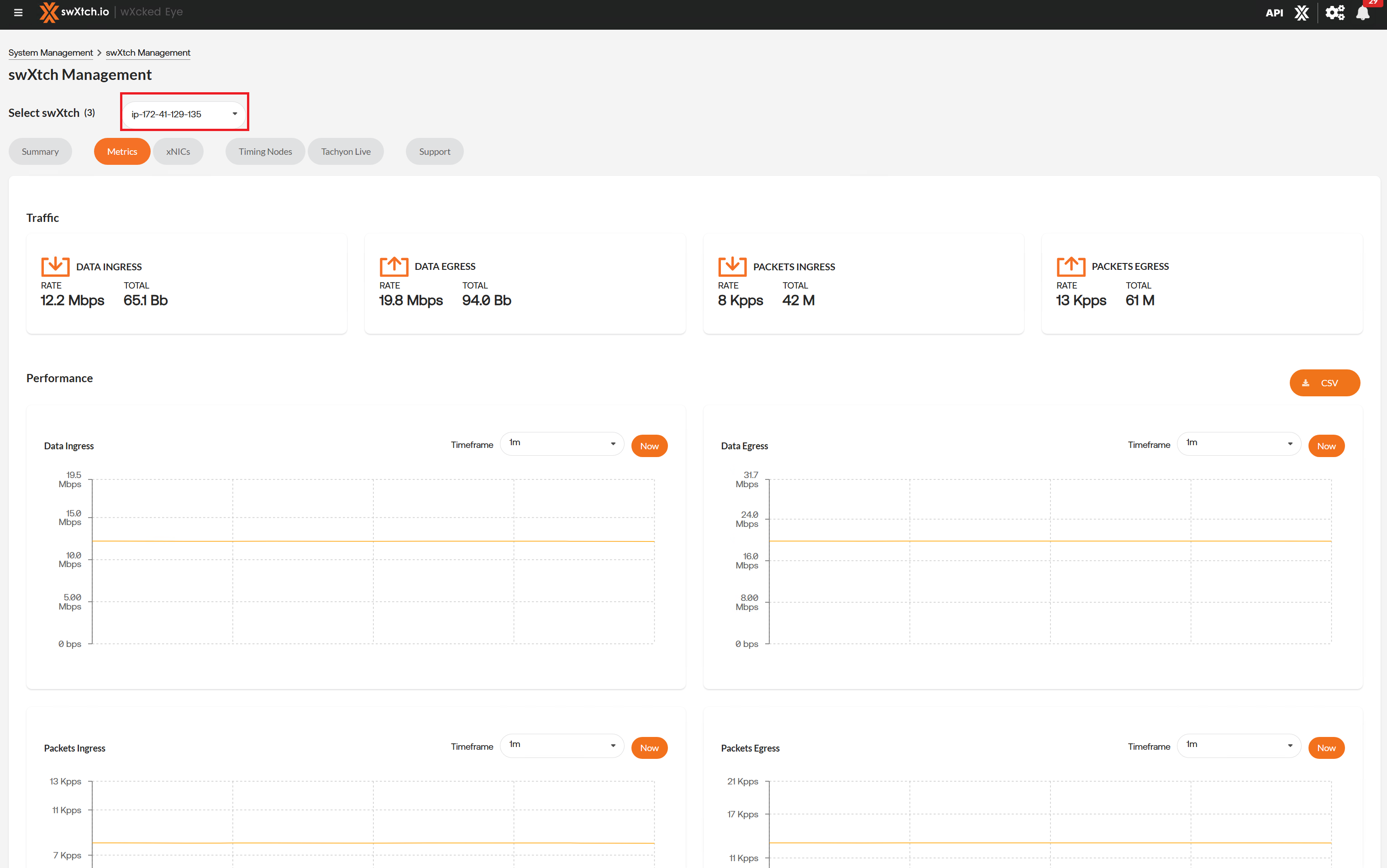This screenshot has width=1387, height=868.
Task: Open the hamburger navigation menu
Action: pyautogui.click(x=18, y=12)
